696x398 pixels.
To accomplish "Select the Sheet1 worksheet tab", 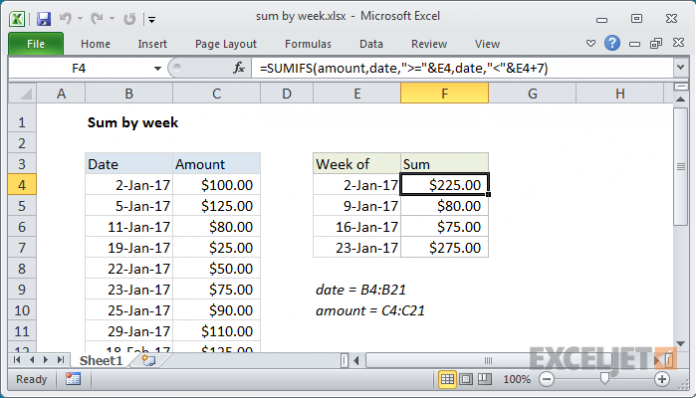I will (x=101, y=360).
